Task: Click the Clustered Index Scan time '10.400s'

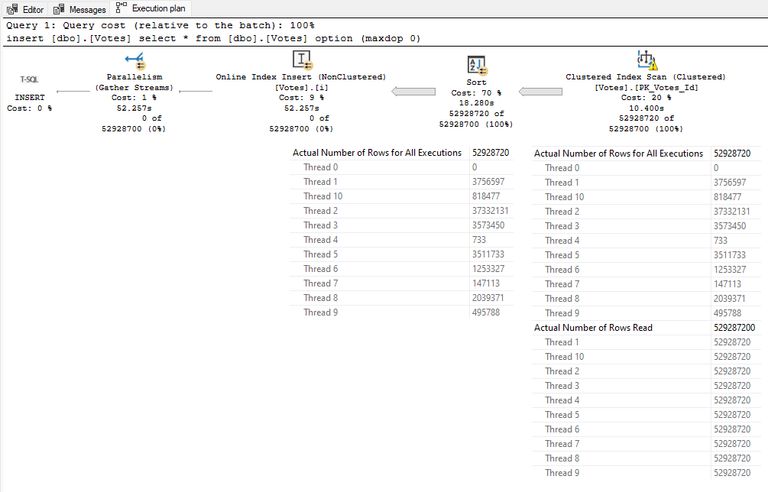Action: (x=646, y=108)
